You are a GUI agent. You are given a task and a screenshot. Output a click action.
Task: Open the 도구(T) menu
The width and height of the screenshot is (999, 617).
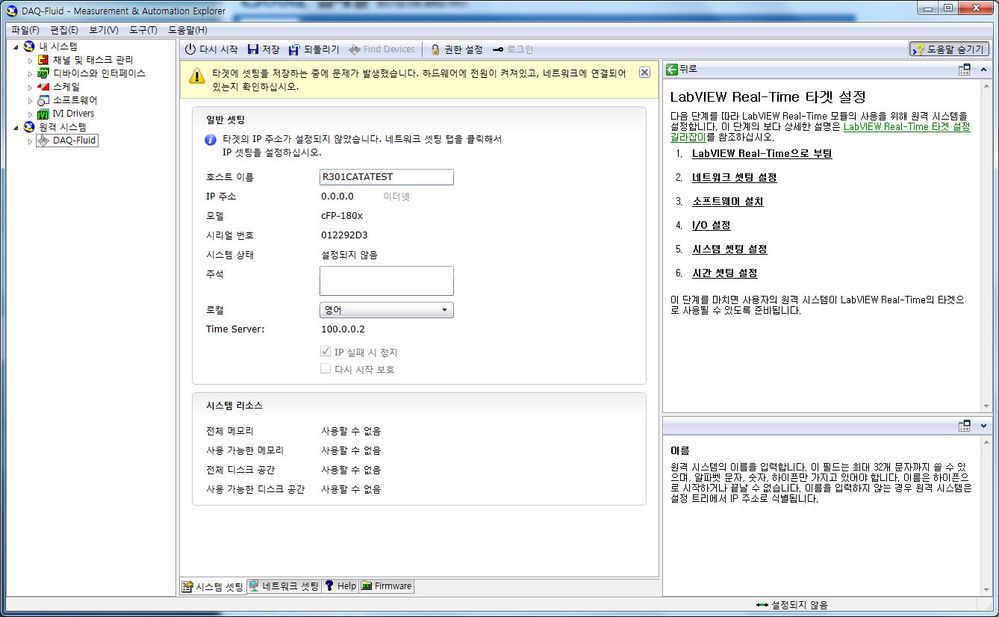coord(143,30)
